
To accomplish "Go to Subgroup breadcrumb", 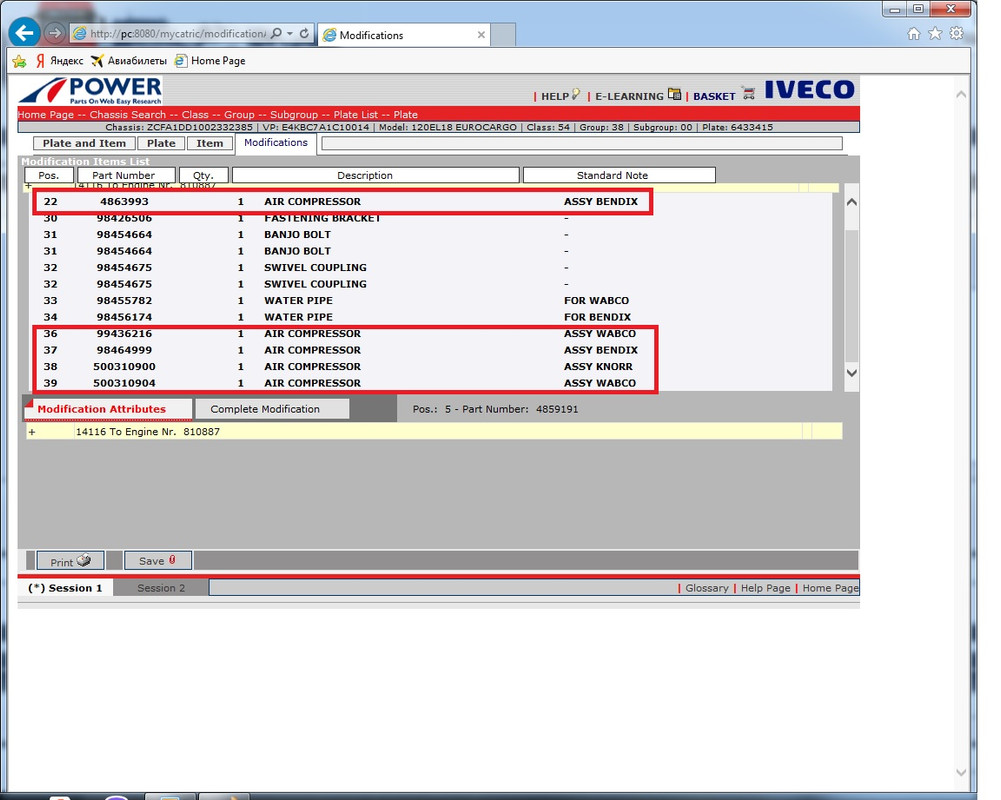I will [294, 114].
